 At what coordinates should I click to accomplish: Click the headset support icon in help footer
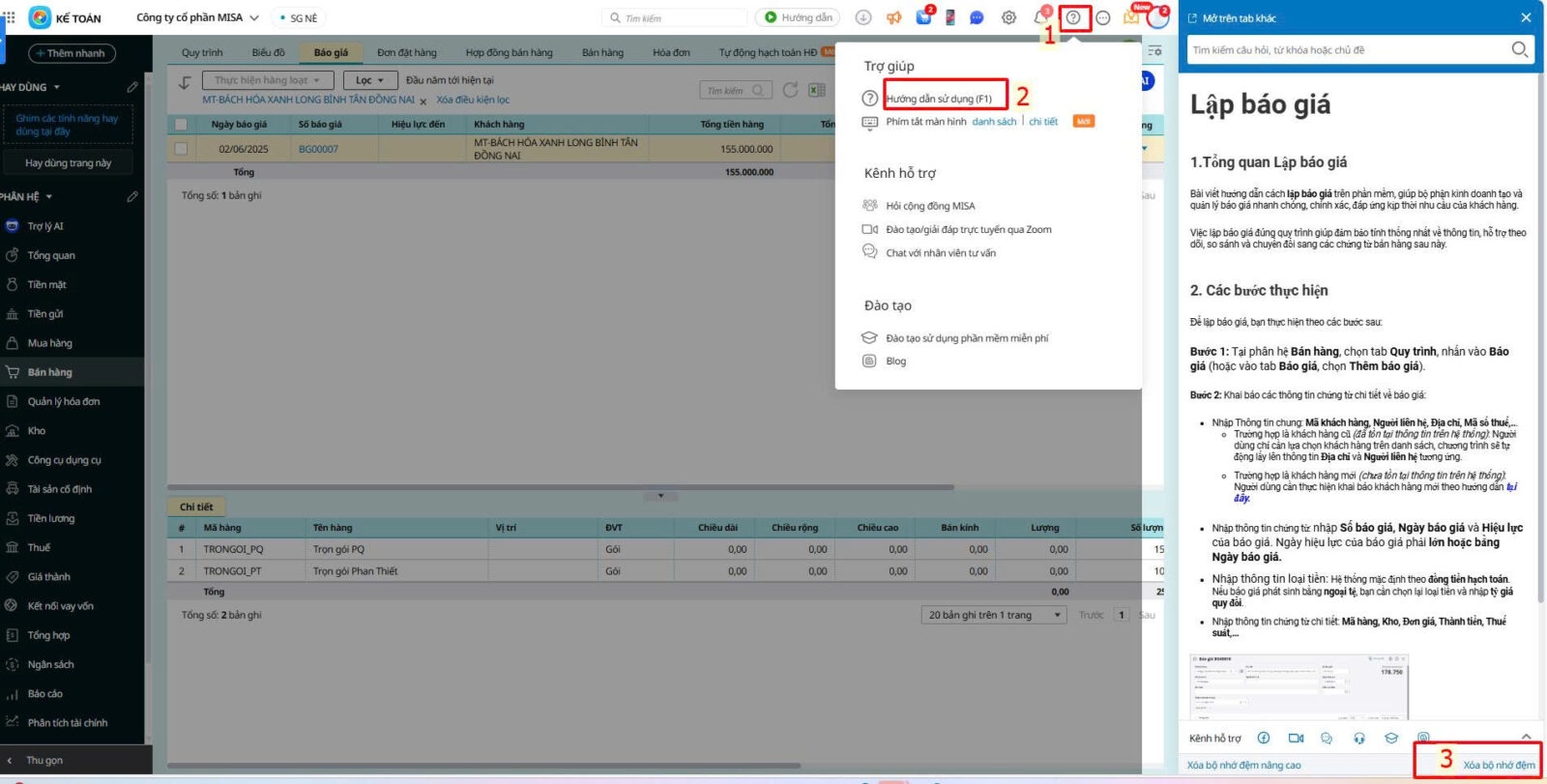[1359, 738]
